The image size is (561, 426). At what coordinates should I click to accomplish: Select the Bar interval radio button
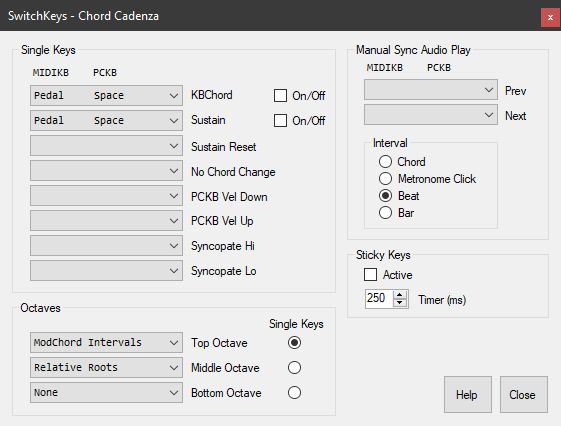[x=385, y=213]
